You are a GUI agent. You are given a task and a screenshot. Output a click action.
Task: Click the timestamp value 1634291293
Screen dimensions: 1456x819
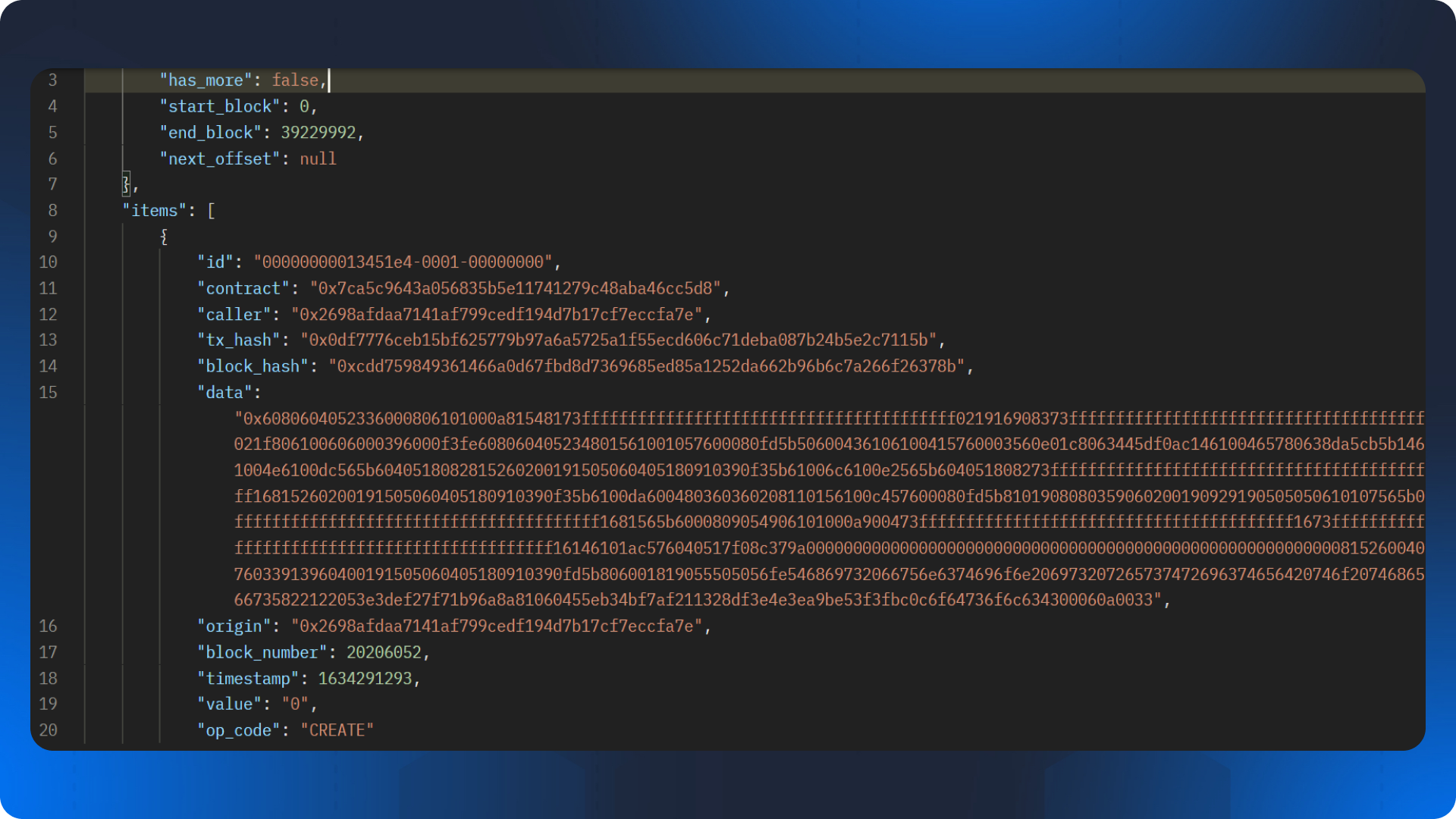[x=365, y=679]
